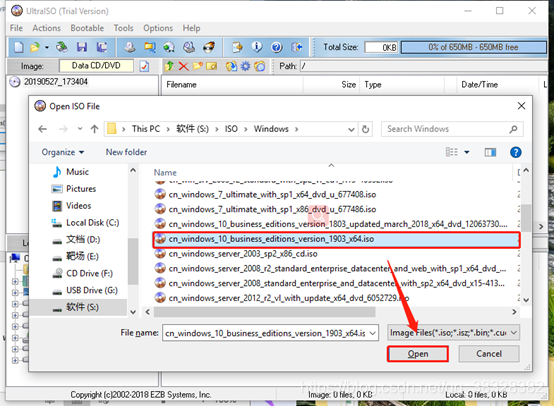This screenshot has width=554, height=406.
Task: Open the Organize dropdown
Action: click(63, 152)
